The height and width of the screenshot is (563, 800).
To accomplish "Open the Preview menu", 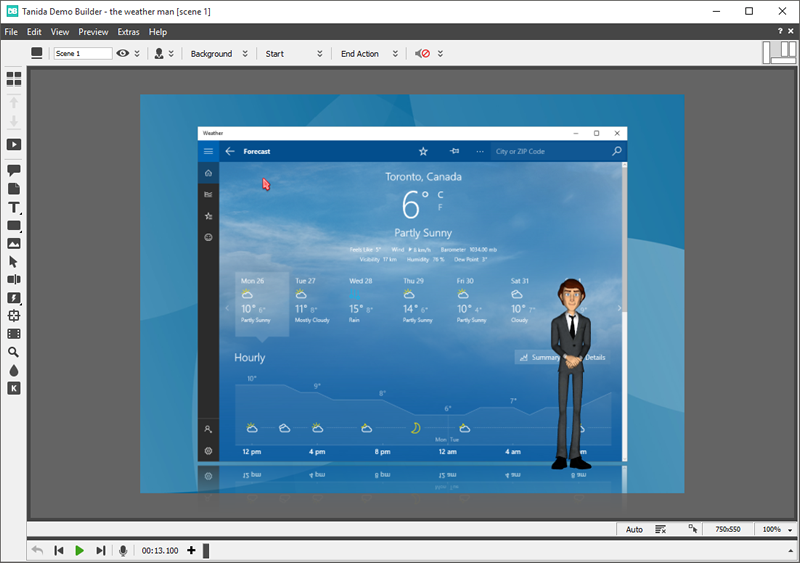I will pyautogui.click(x=93, y=32).
